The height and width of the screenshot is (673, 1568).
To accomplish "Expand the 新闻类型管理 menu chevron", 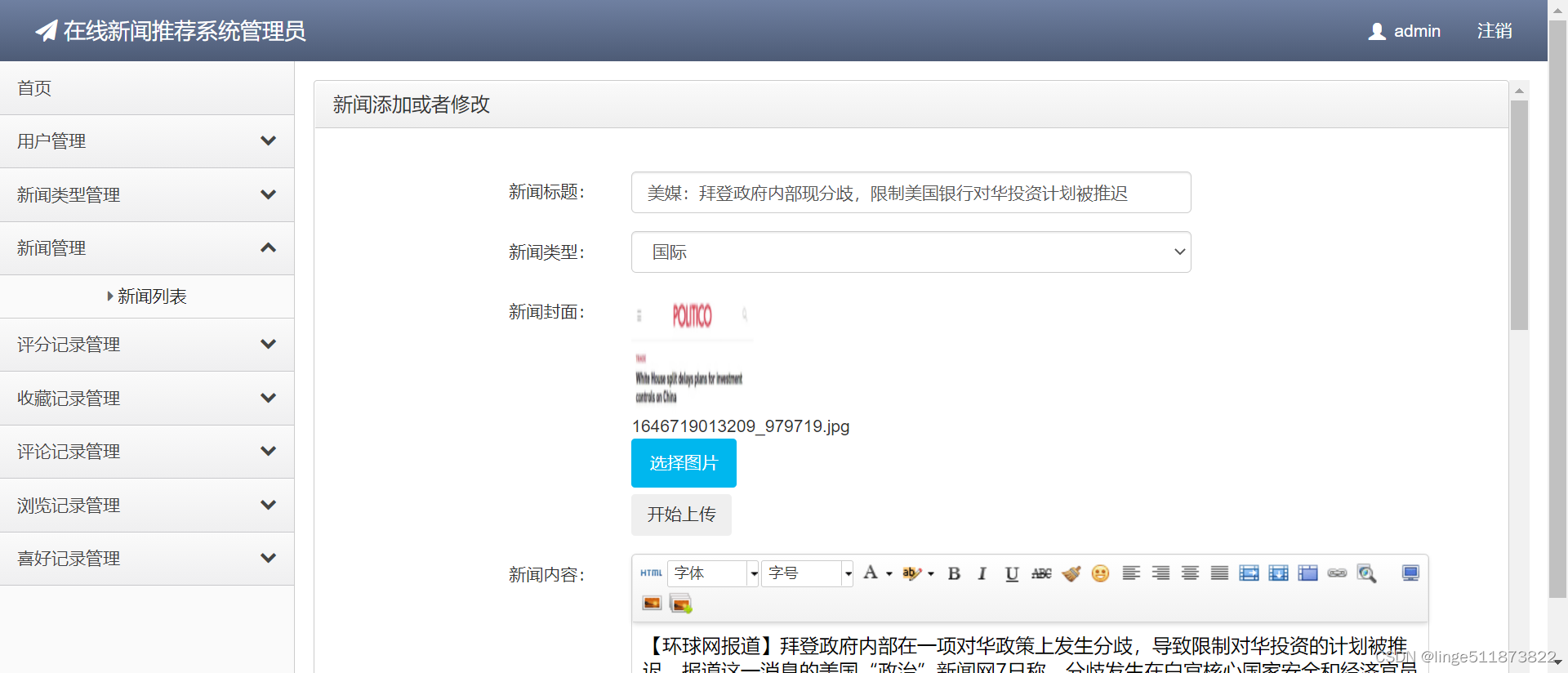I will point(268,194).
